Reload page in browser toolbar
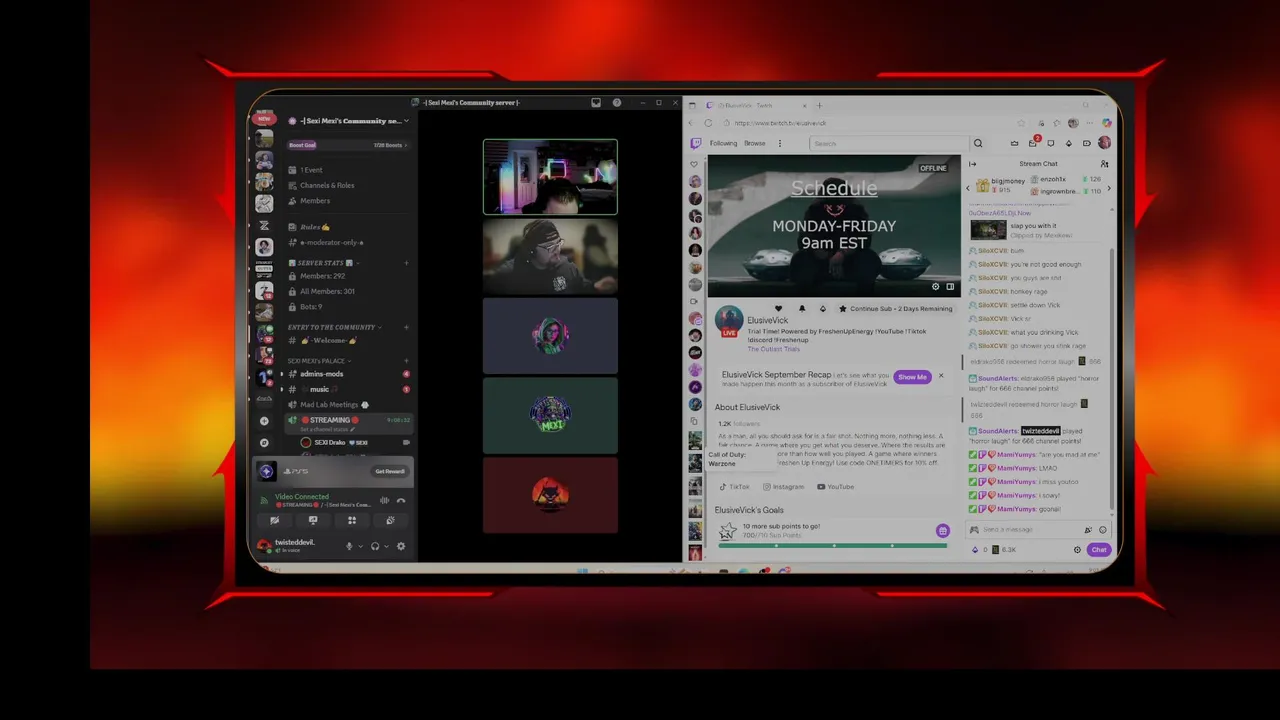 point(708,123)
